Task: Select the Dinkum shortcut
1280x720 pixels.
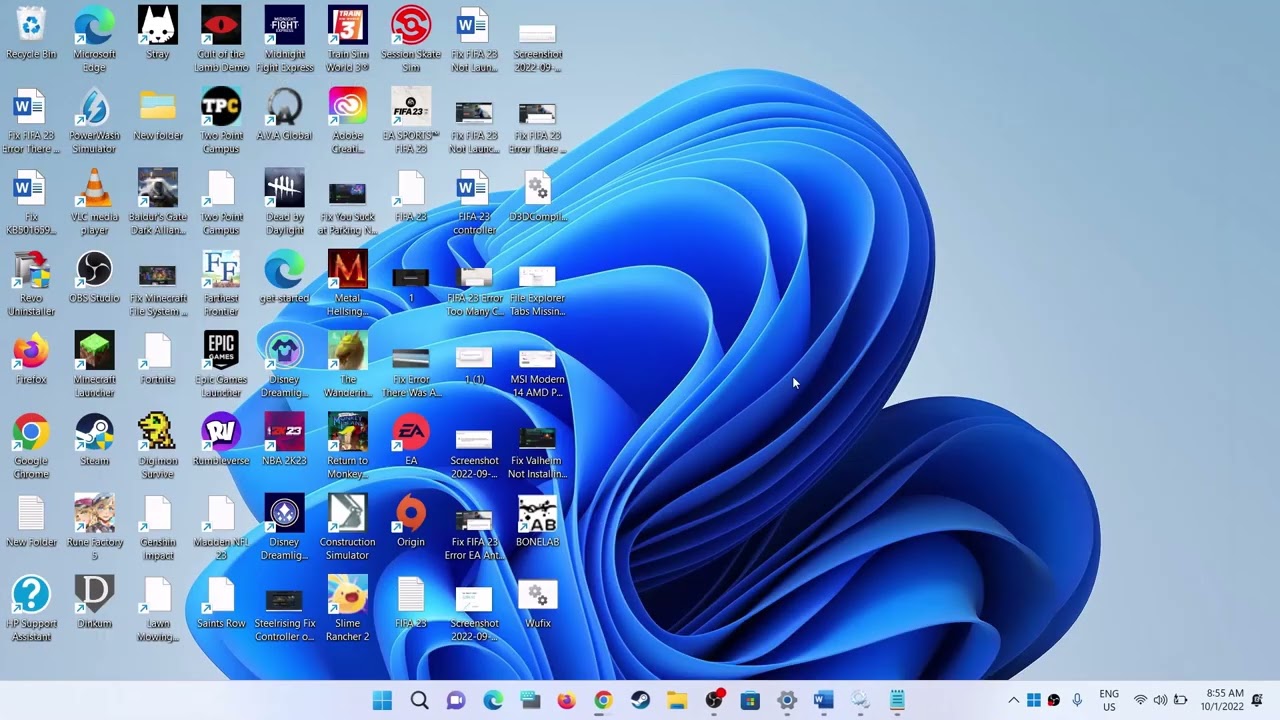Action: 94,602
